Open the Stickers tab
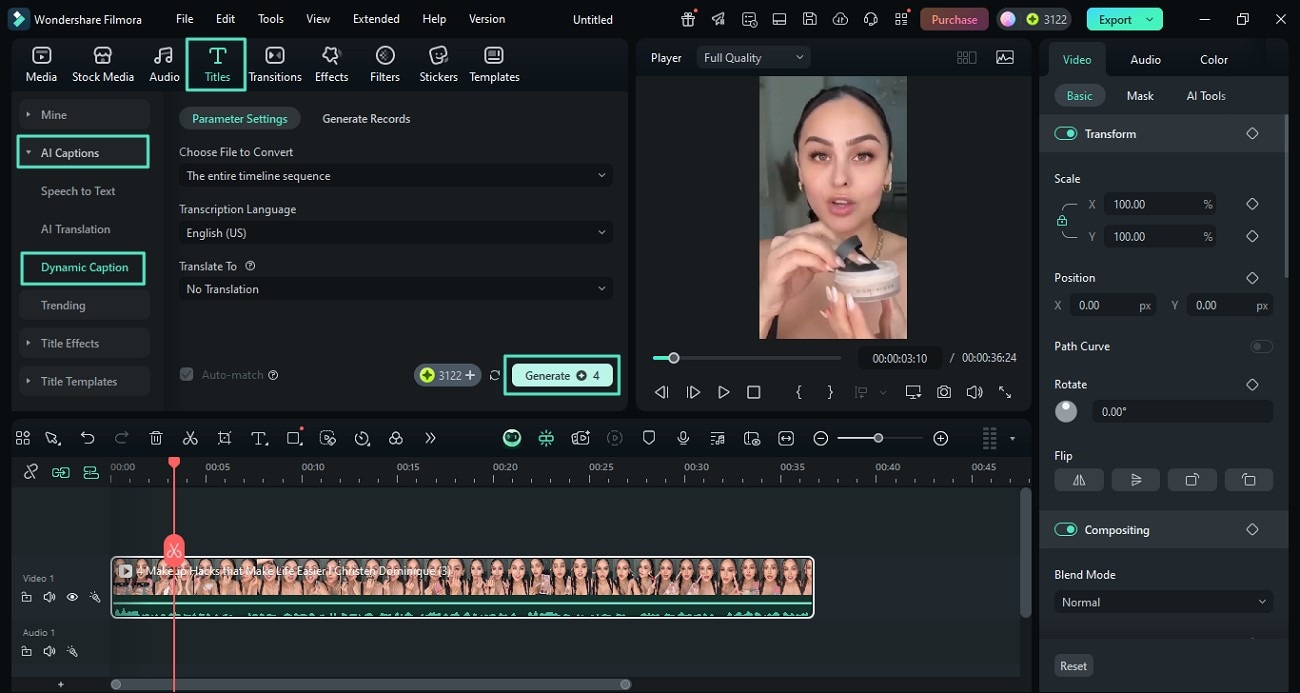Viewport: 1300px width, 693px height. [438, 65]
